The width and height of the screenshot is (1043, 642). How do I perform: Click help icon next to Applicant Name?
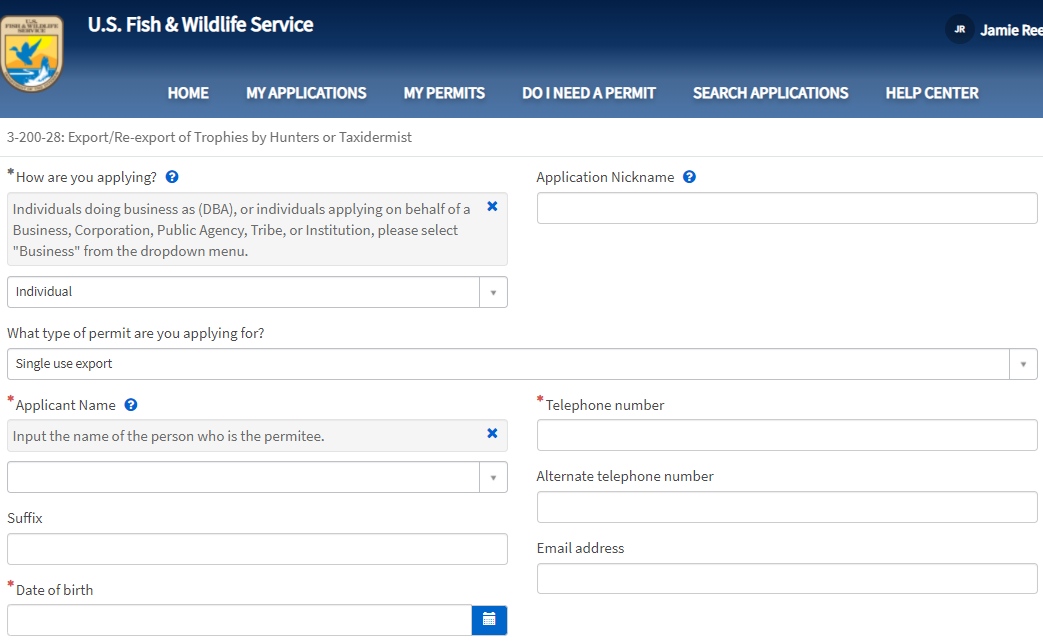pos(131,405)
